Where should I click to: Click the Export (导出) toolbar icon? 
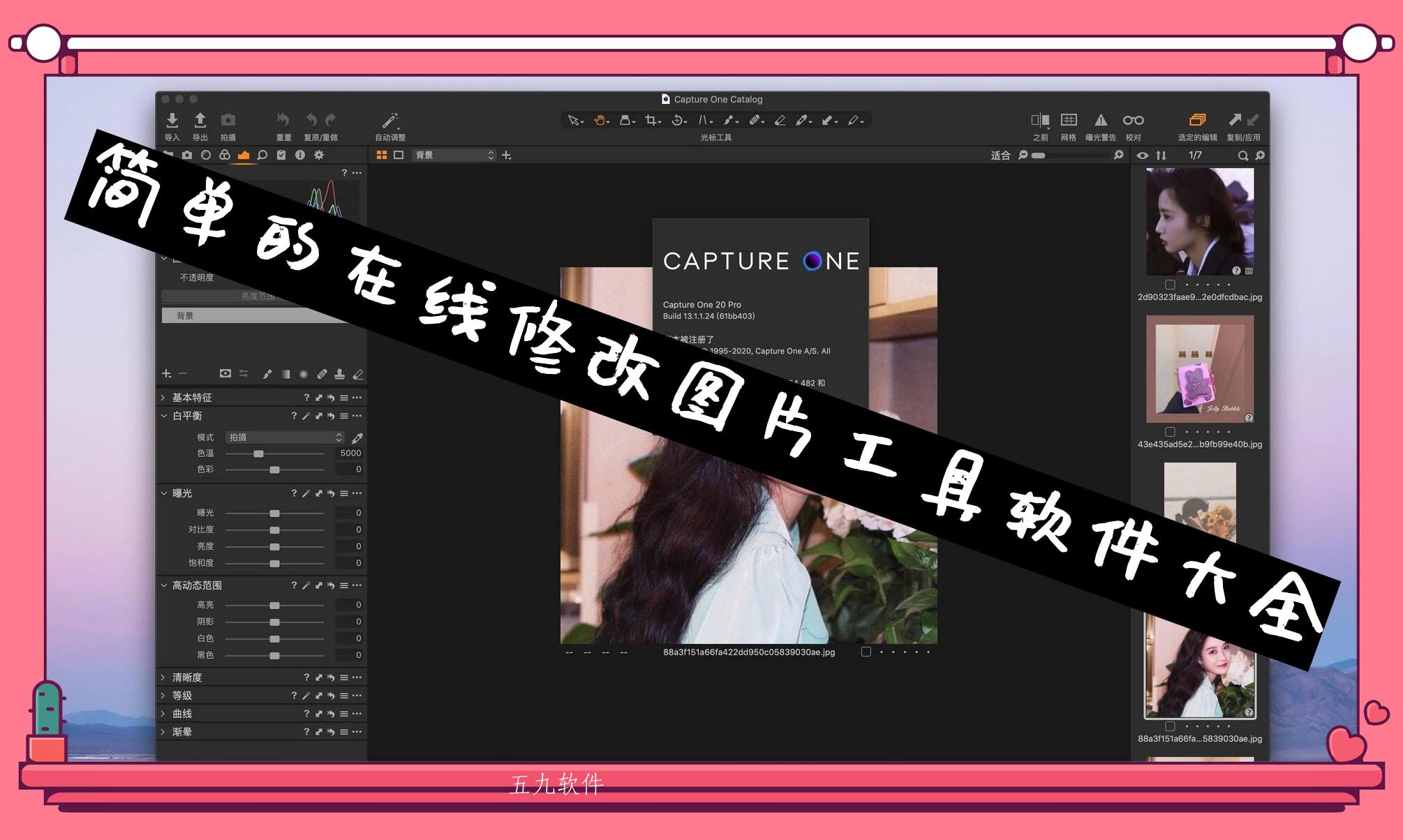[200, 120]
